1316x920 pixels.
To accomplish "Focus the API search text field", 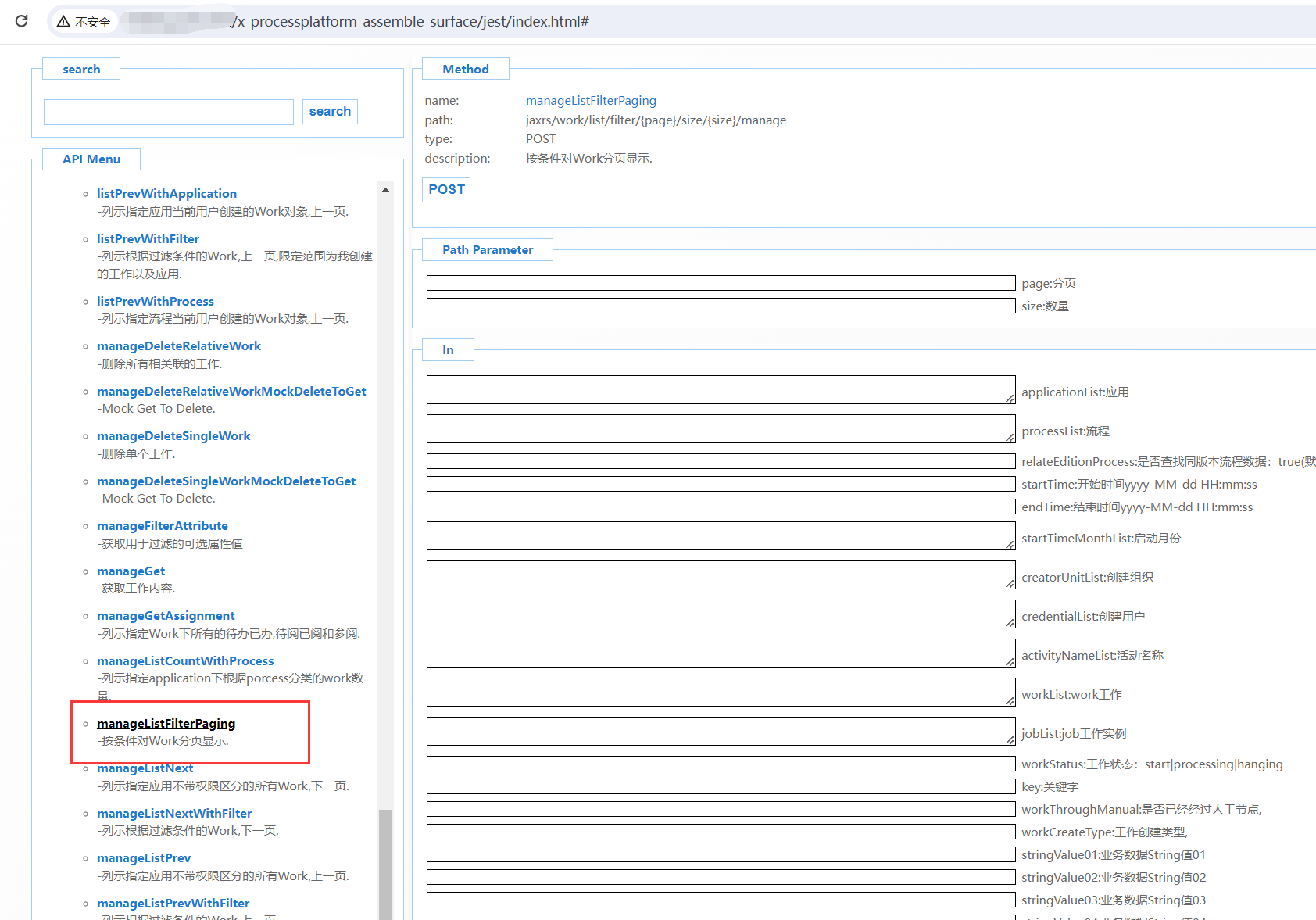I will click(169, 112).
